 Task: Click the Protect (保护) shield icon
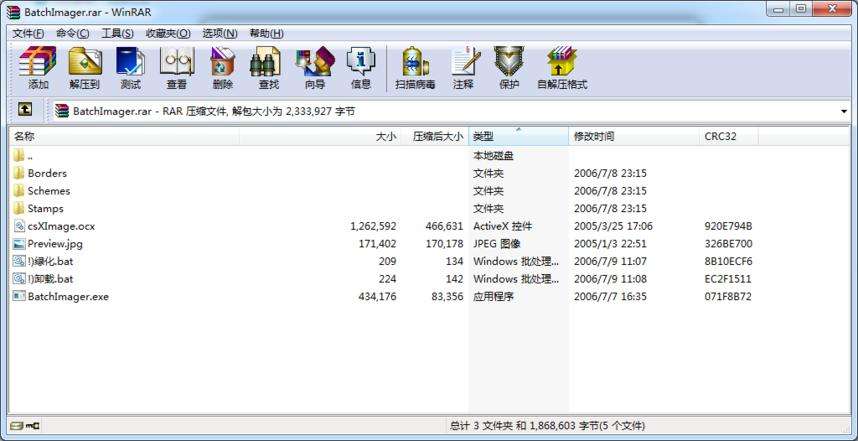coord(509,61)
